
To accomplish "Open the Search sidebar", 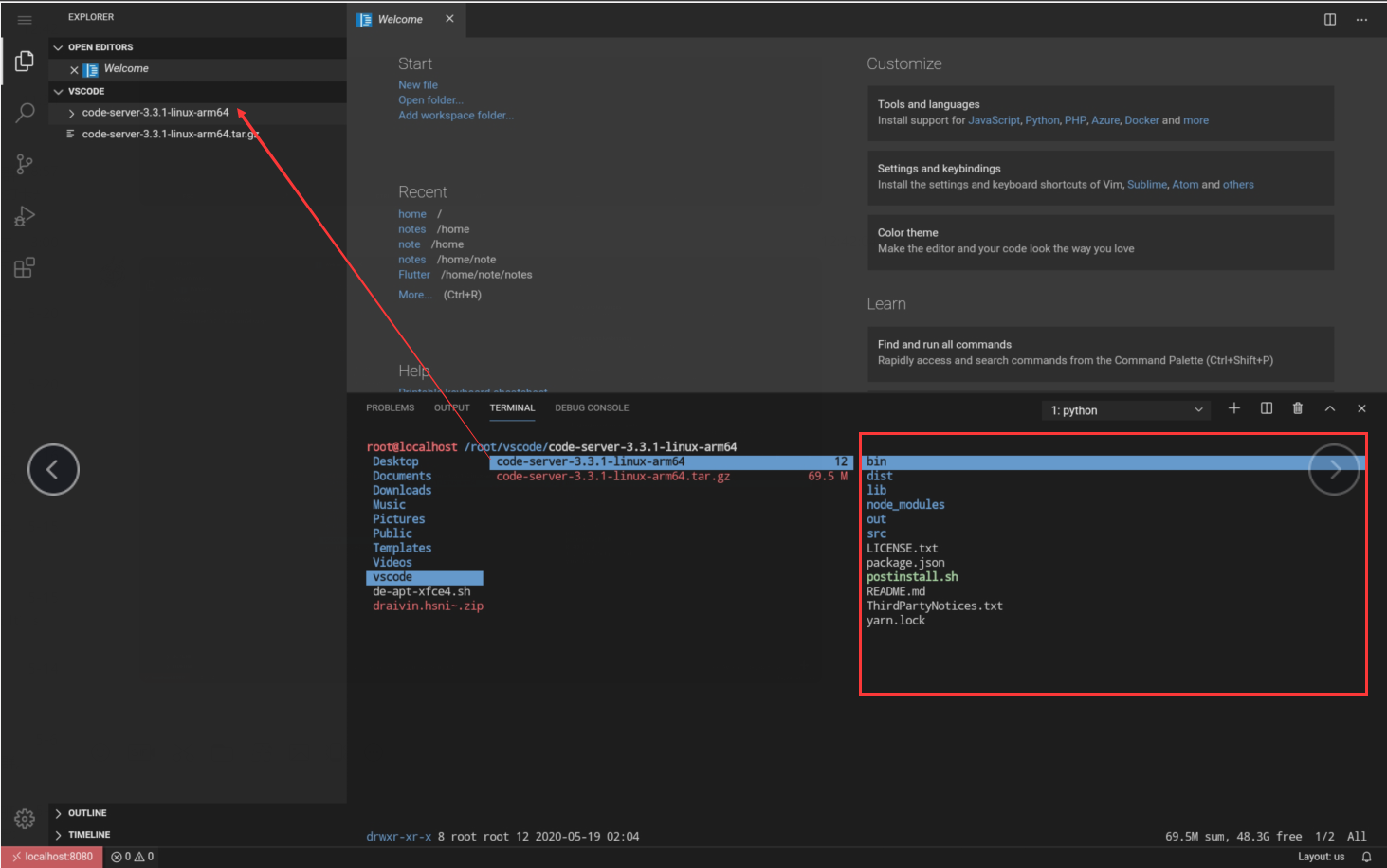I will coord(24,113).
